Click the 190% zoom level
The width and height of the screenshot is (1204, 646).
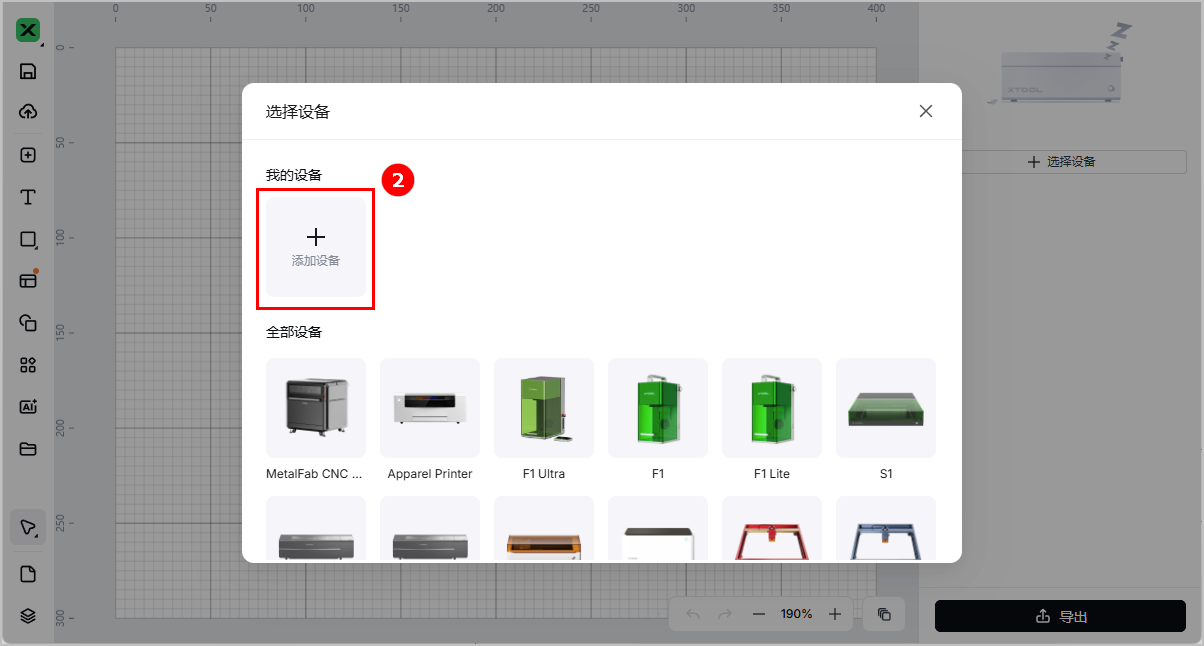tap(797, 614)
